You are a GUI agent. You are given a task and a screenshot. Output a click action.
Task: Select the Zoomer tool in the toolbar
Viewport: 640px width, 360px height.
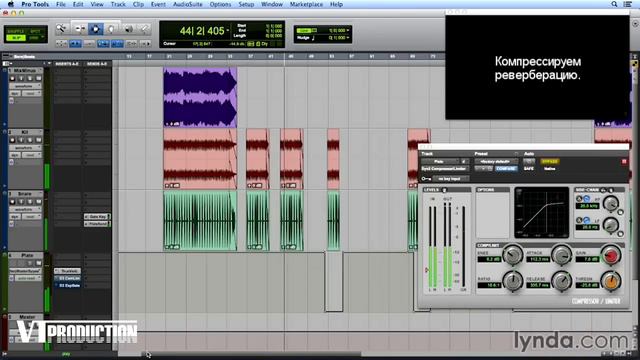click(62, 29)
